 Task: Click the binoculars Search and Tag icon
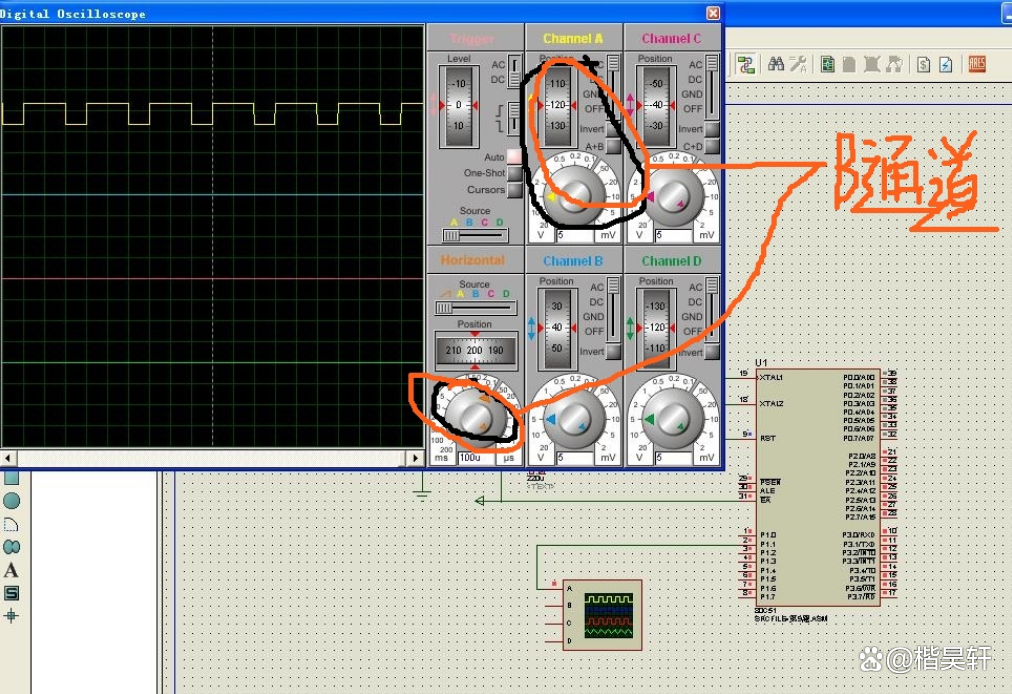[x=776, y=64]
